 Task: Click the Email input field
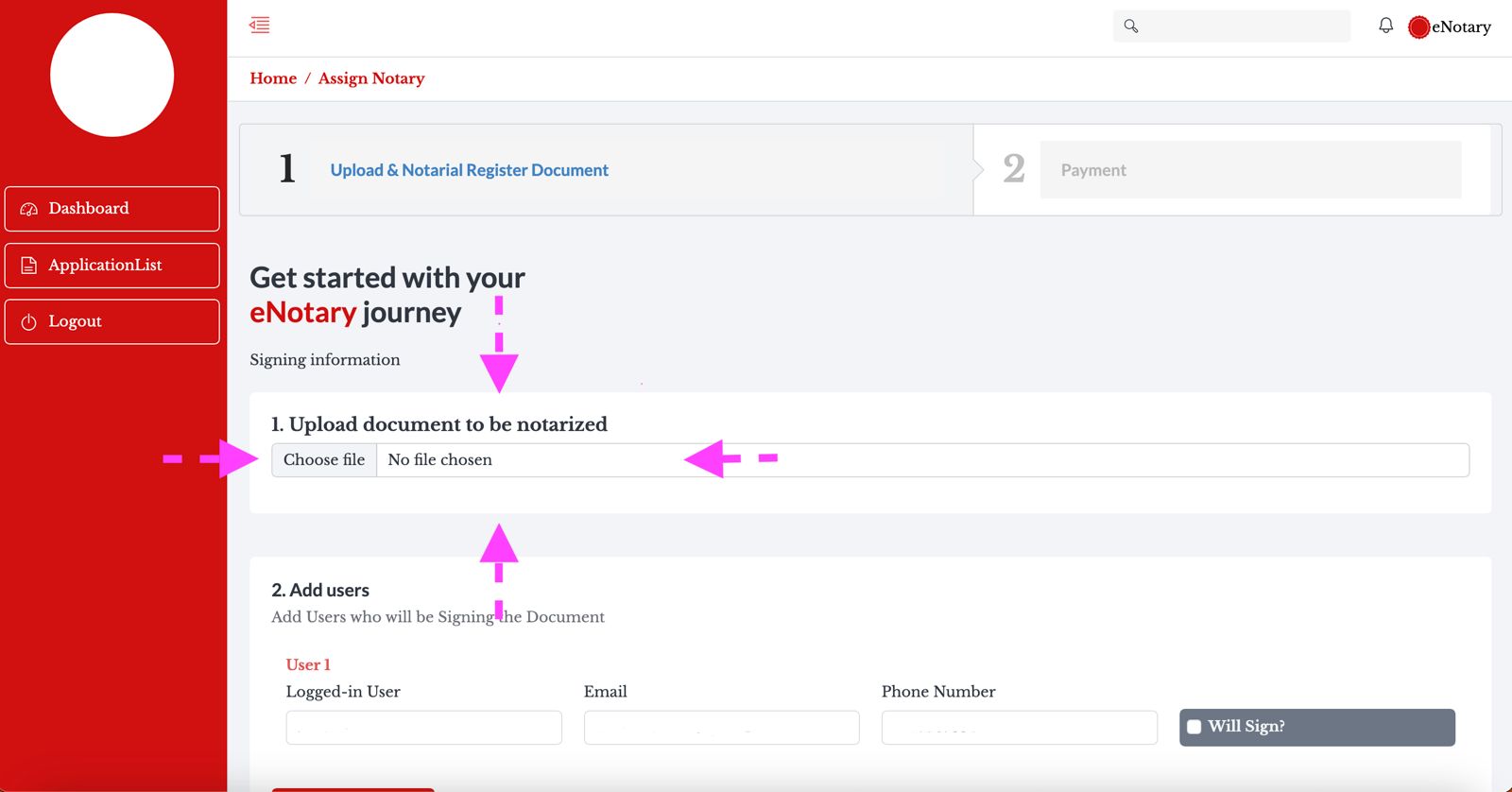pyautogui.click(x=721, y=728)
